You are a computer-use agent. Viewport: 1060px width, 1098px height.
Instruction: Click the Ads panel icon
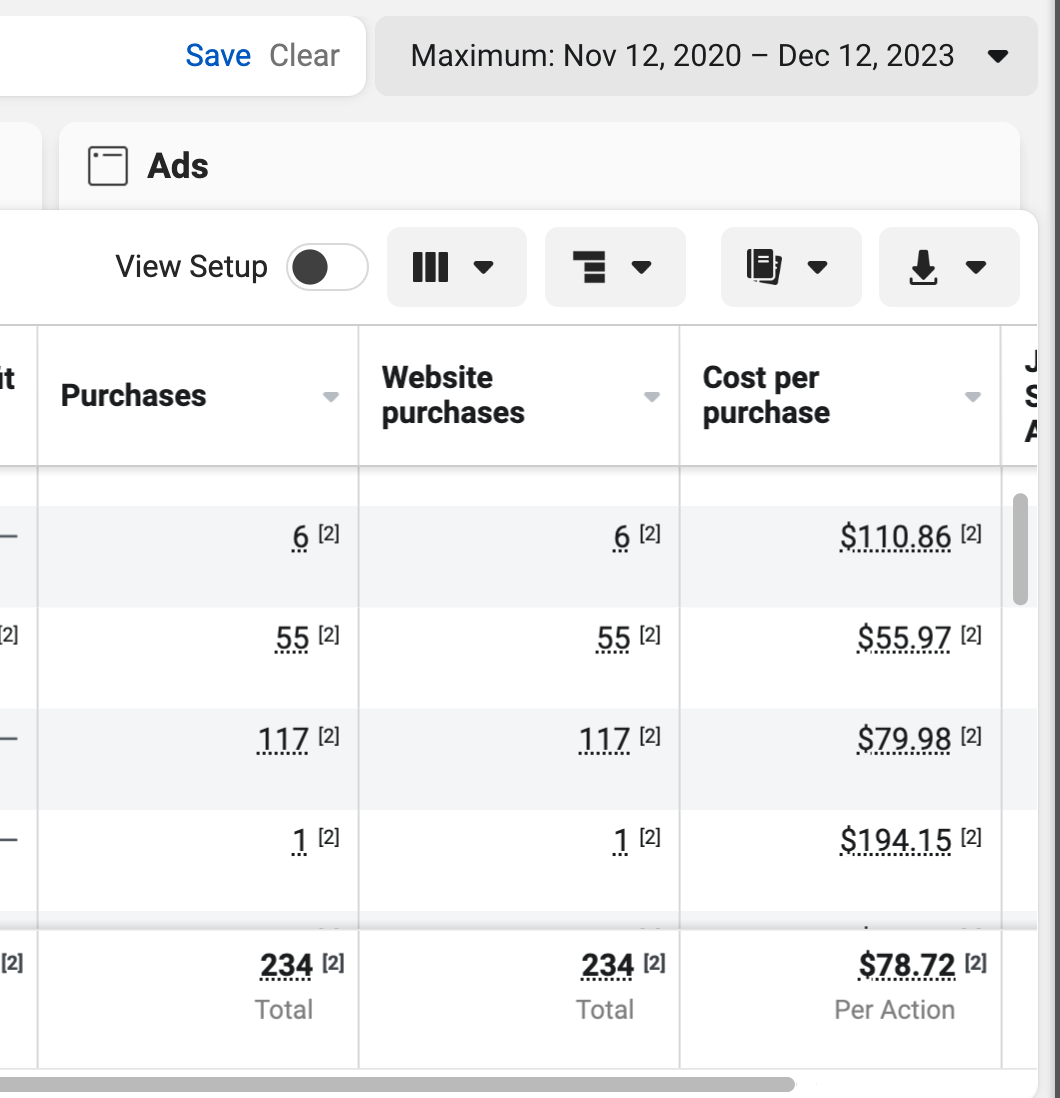(x=108, y=166)
